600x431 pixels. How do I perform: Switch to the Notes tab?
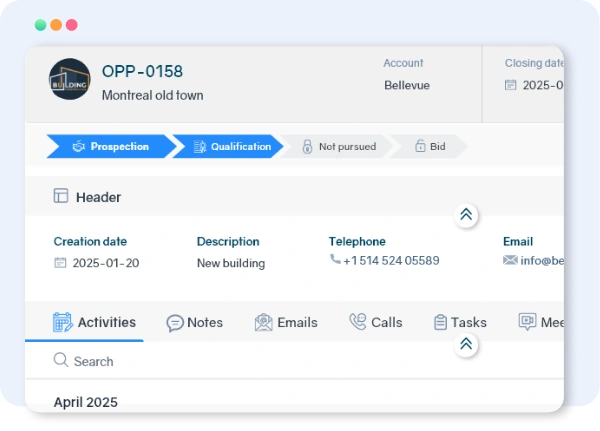[x=194, y=322]
